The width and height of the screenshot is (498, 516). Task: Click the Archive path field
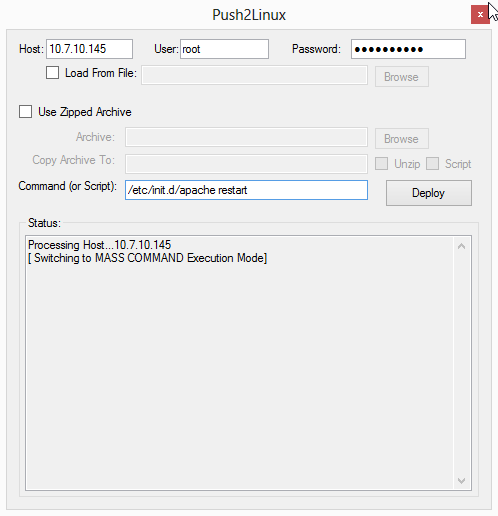246,137
